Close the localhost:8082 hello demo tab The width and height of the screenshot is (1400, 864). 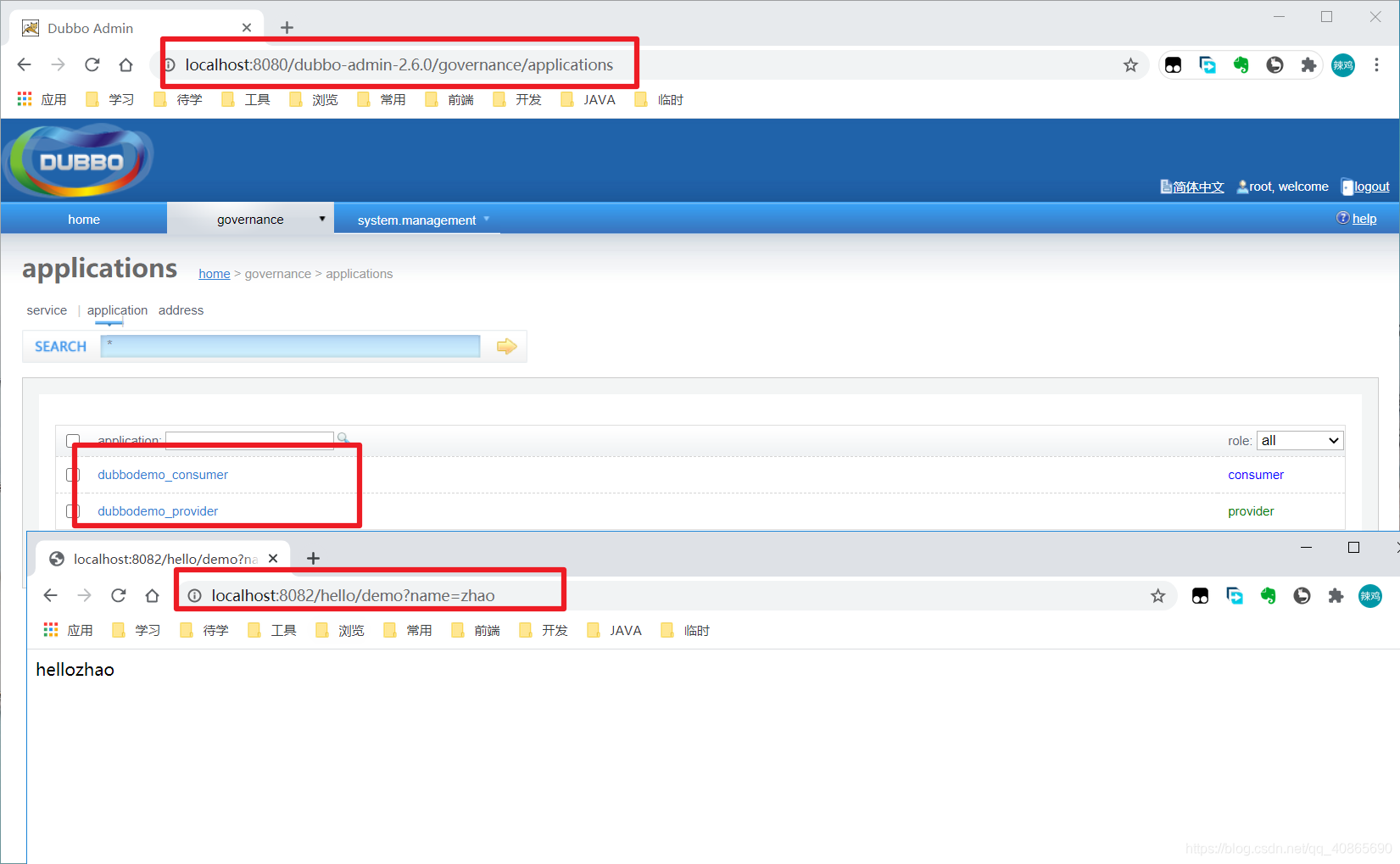(273, 558)
